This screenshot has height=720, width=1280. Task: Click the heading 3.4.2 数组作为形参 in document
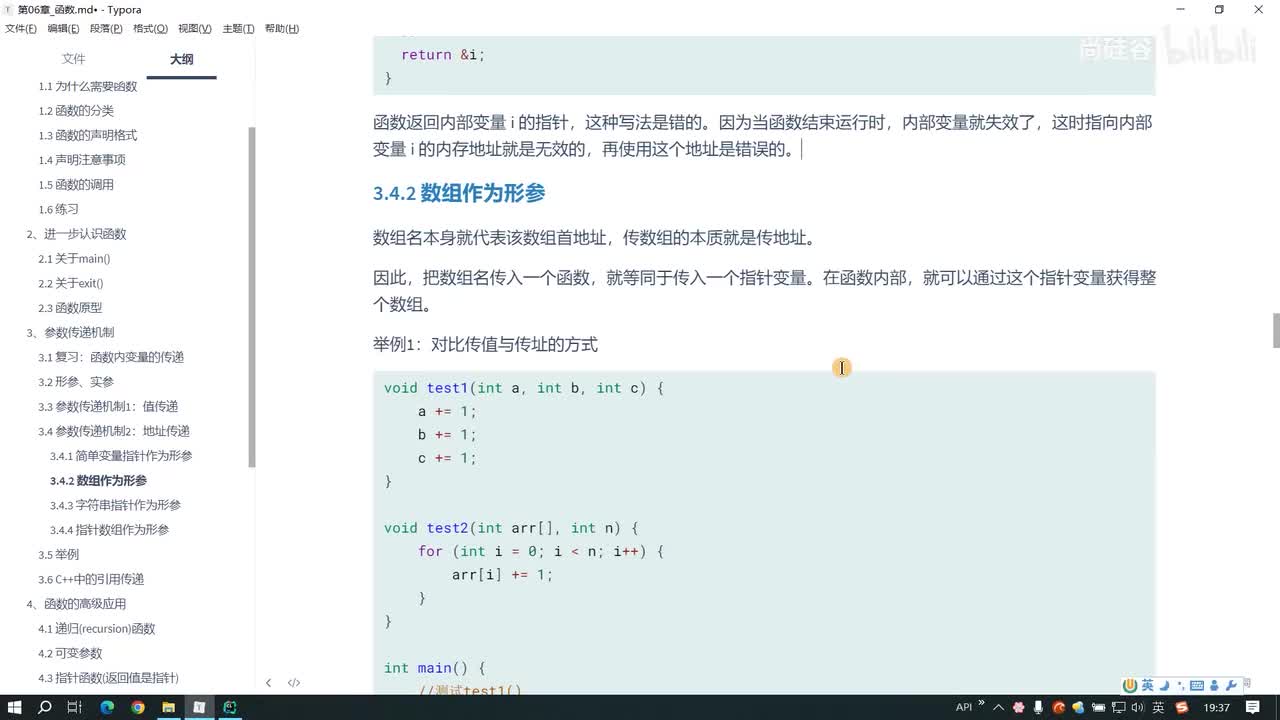459,193
